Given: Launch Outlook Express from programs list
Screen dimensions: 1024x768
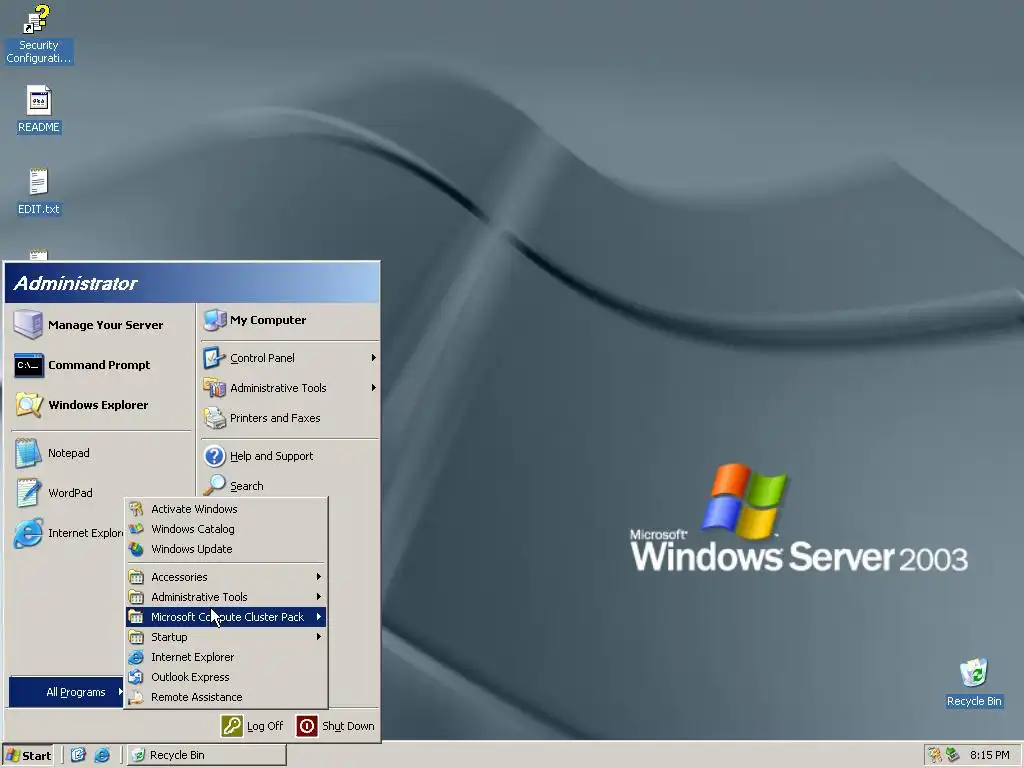Looking at the screenshot, I should pyautogui.click(x=226, y=677).
